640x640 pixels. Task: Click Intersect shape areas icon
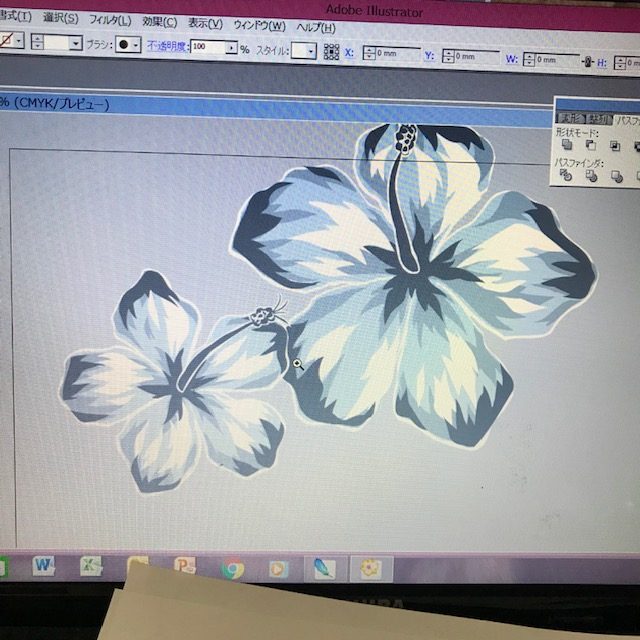[614, 146]
